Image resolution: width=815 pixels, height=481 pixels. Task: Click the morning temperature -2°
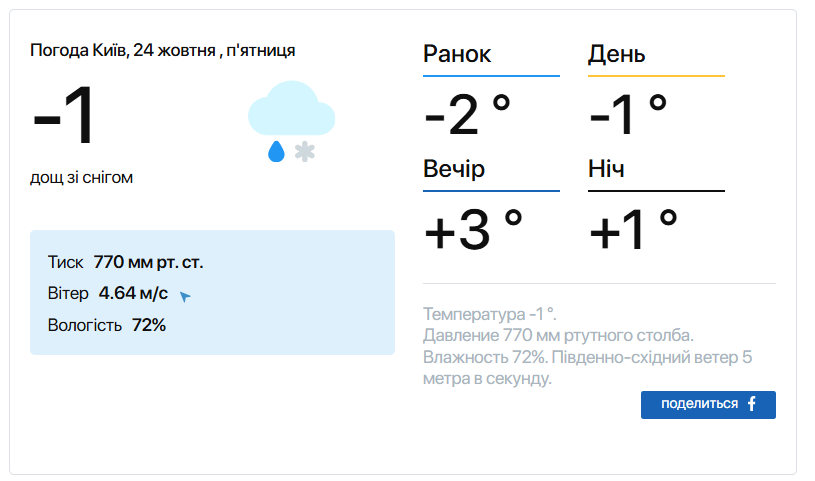coord(468,114)
